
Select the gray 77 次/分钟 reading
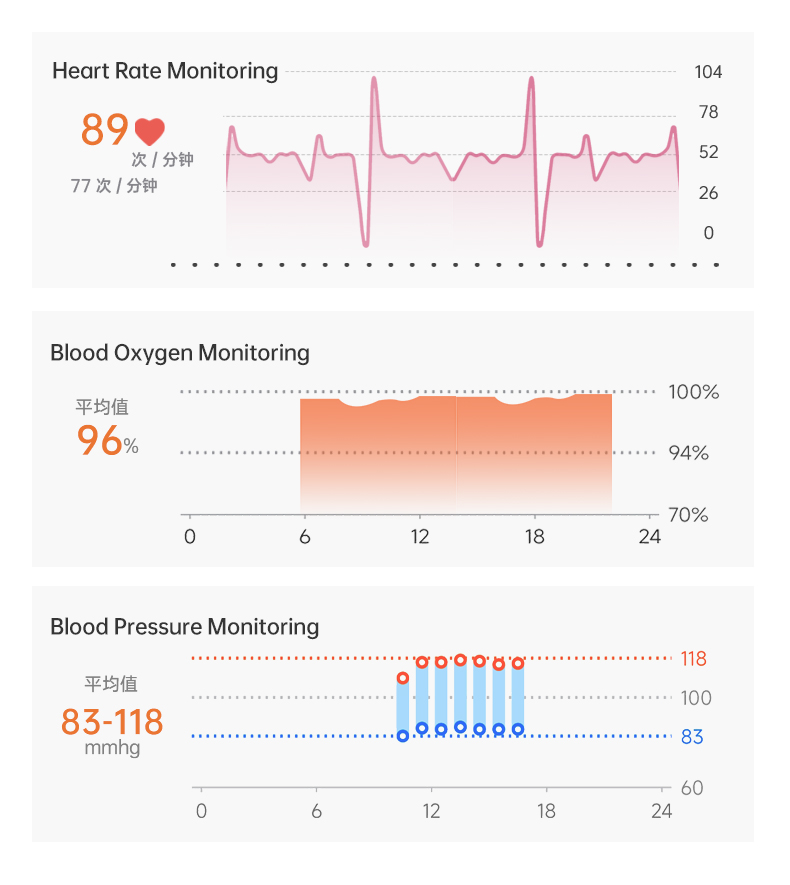coord(114,186)
